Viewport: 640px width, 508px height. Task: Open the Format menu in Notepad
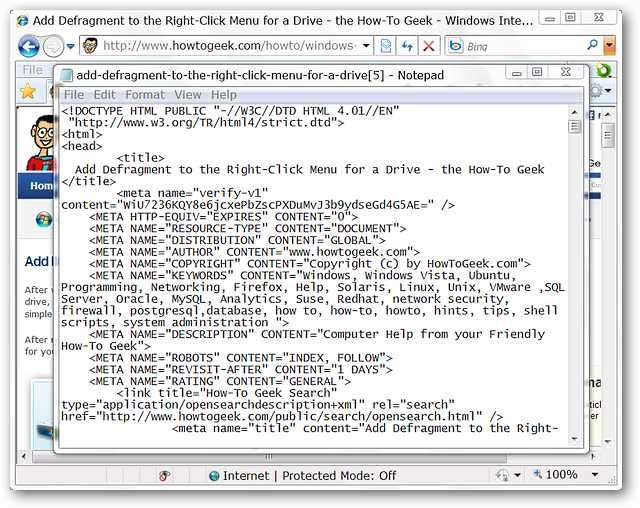145,94
